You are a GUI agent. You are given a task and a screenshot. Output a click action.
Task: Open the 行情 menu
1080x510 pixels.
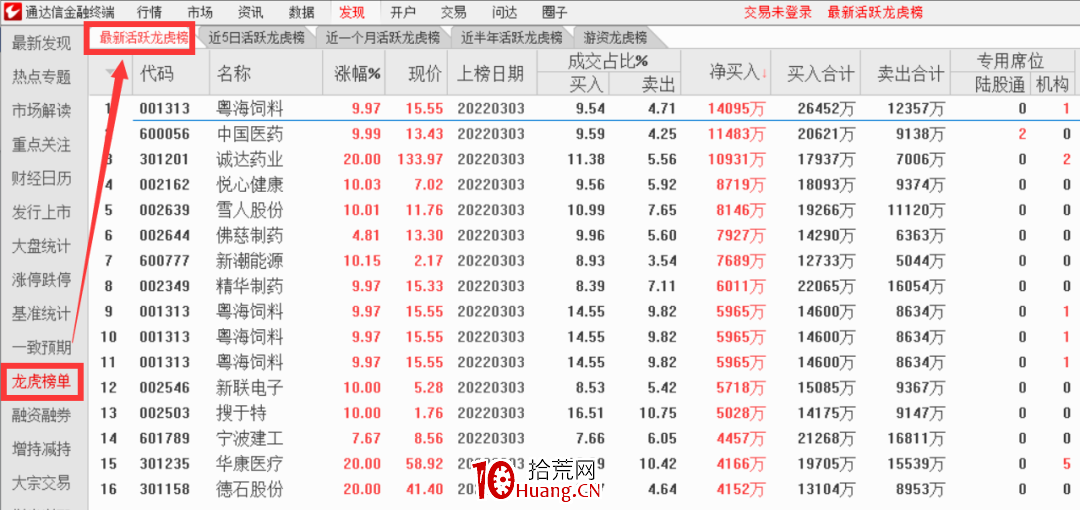pos(149,12)
